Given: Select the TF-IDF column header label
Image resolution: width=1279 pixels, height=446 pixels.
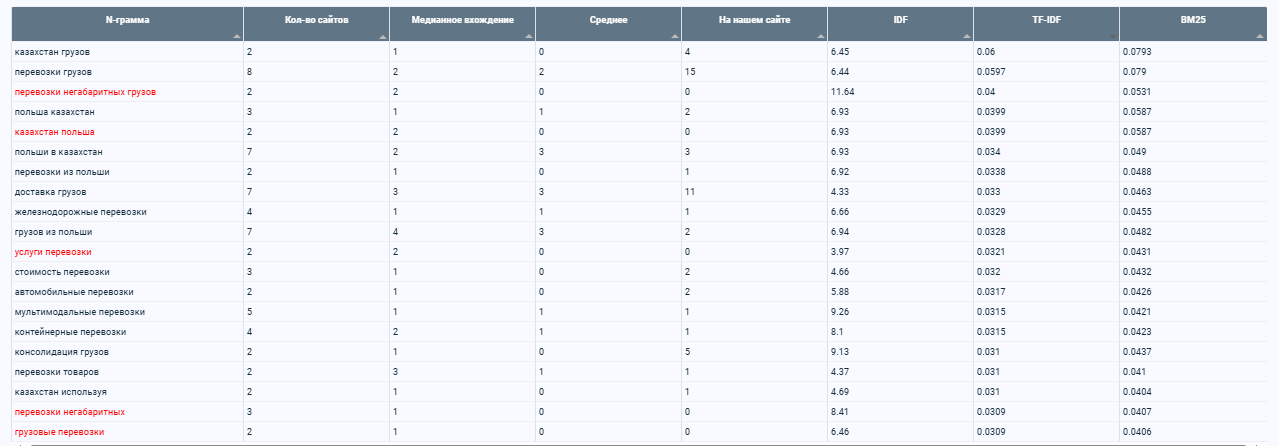Looking at the screenshot, I should (x=1046, y=20).
